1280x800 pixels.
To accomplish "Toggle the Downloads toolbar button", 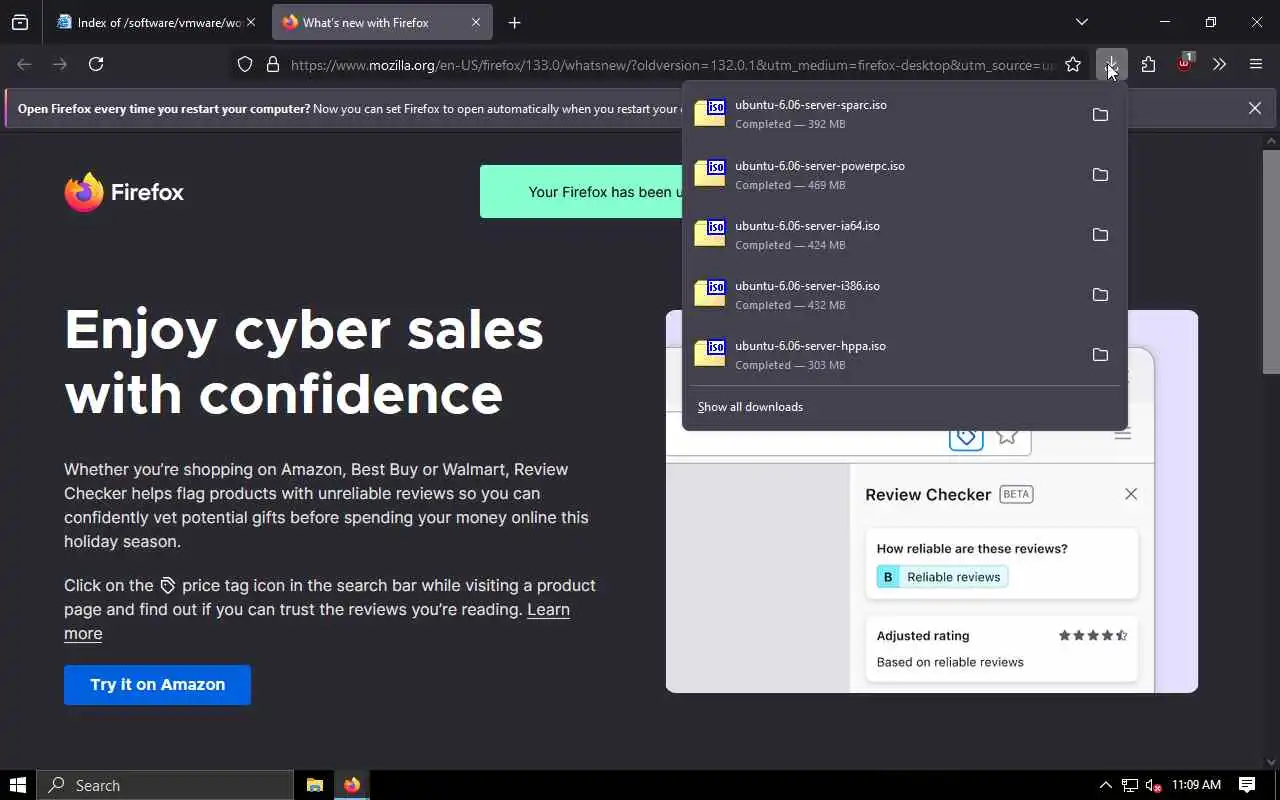I will tap(1111, 64).
